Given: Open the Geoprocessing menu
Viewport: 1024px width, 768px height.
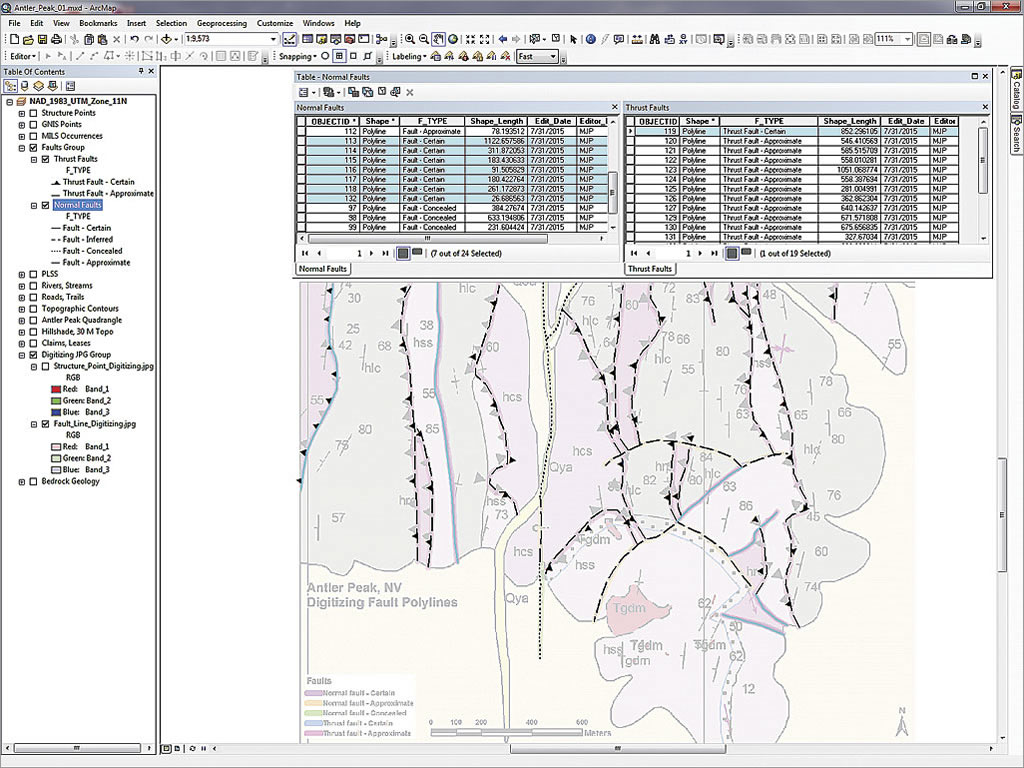Looking at the screenshot, I should point(222,22).
